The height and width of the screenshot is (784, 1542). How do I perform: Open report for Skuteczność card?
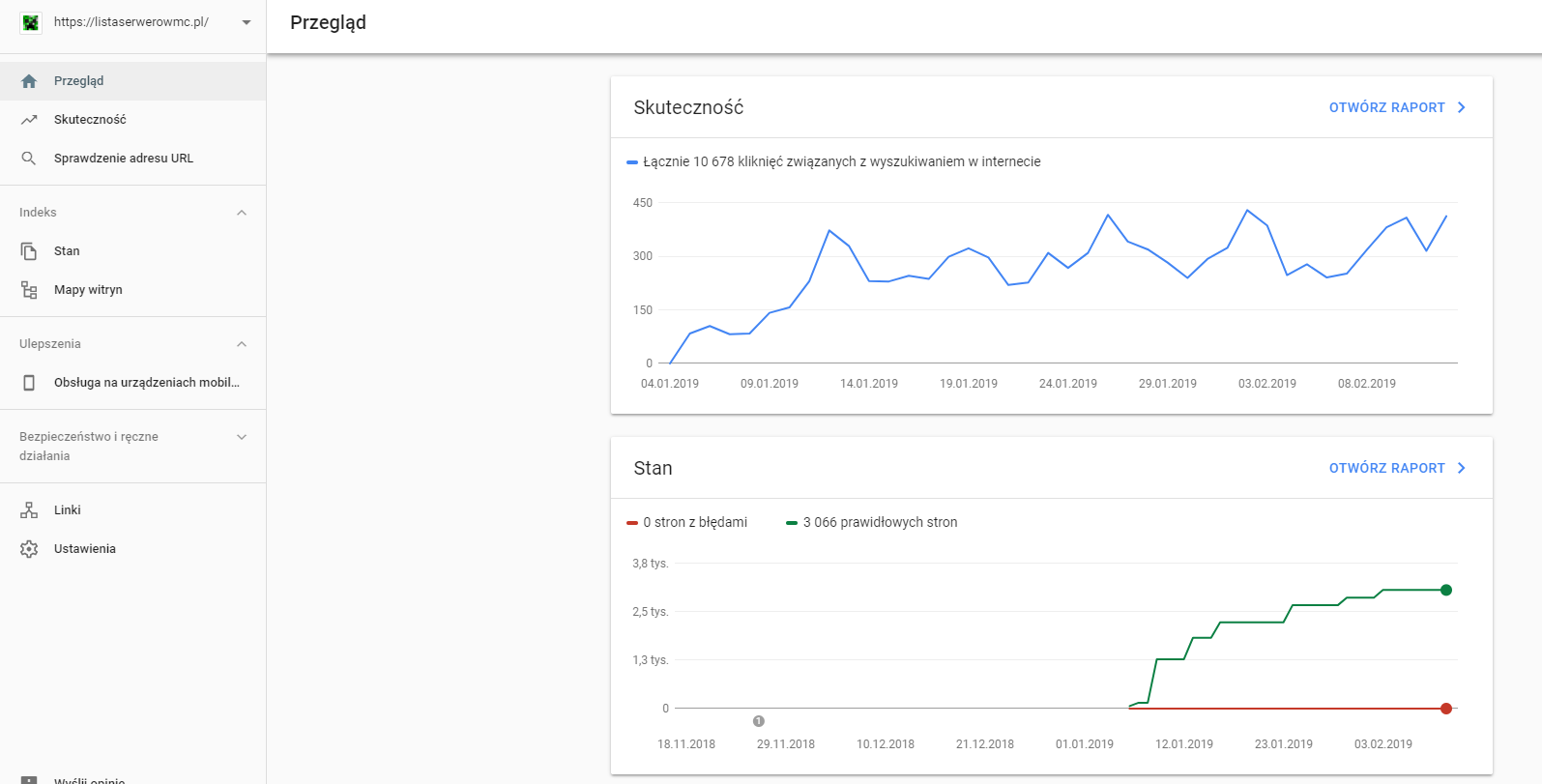[1396, 107]
